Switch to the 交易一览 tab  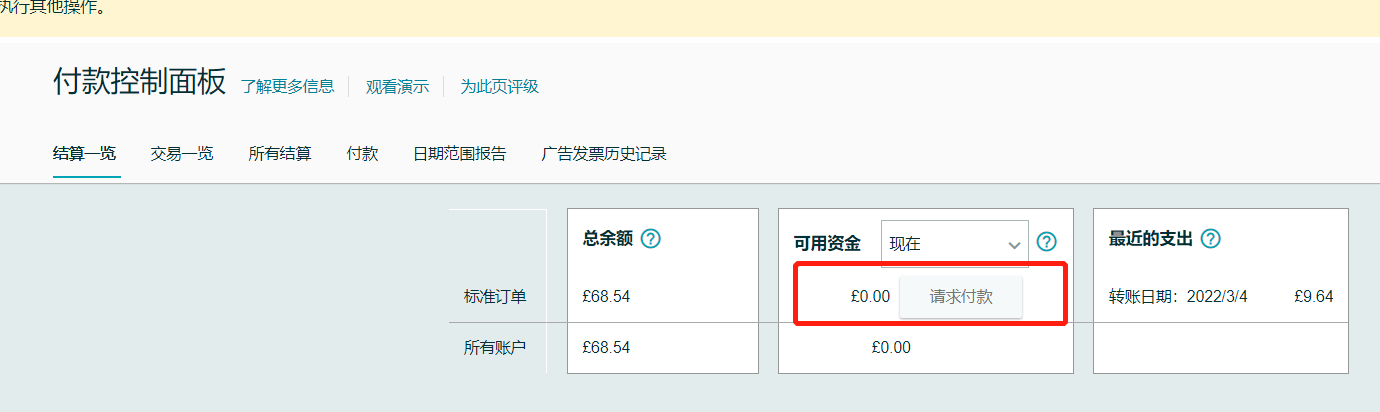pyautogui.click(x=182, y=154)
